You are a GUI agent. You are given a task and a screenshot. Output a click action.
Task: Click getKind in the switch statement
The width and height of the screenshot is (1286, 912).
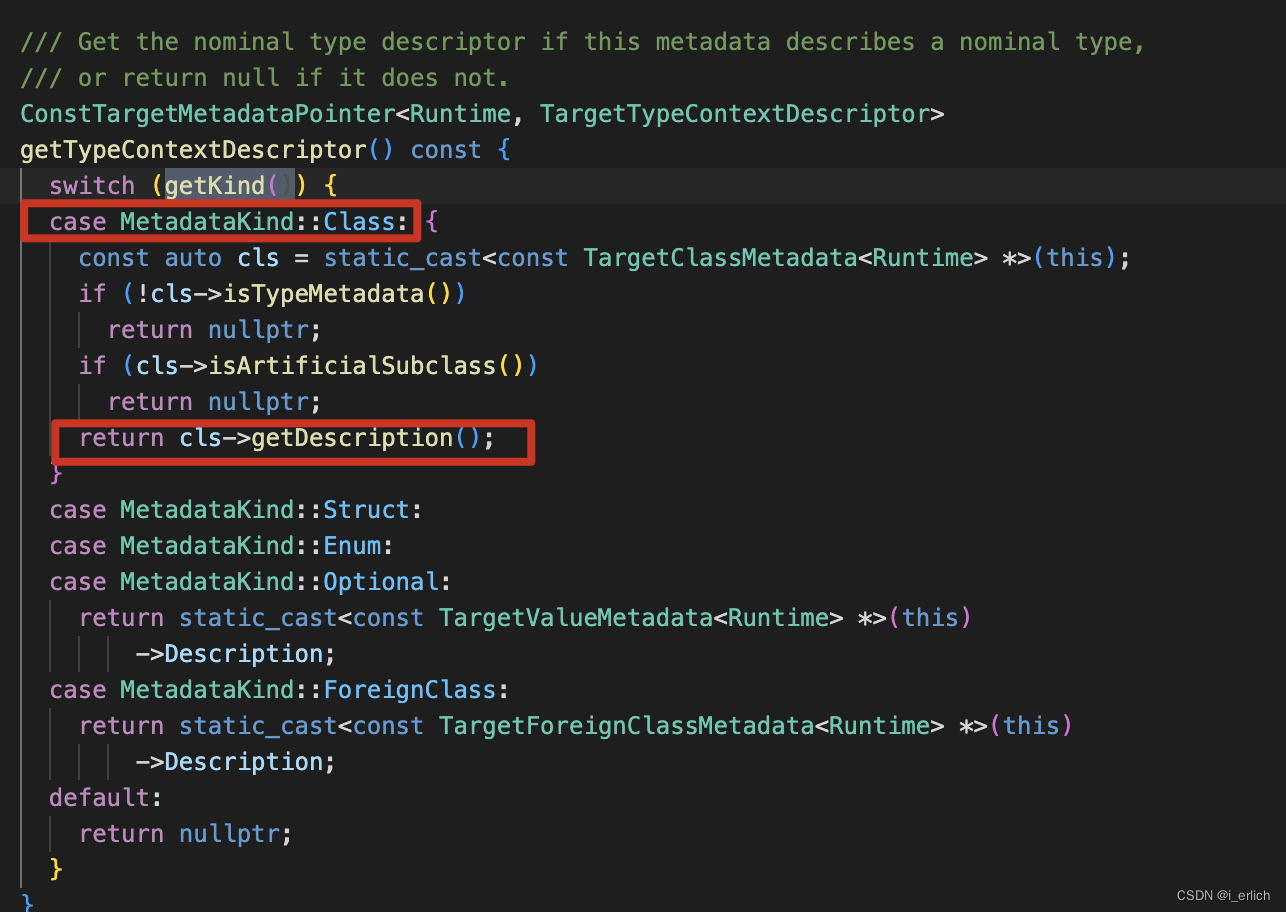coord(214,186)
